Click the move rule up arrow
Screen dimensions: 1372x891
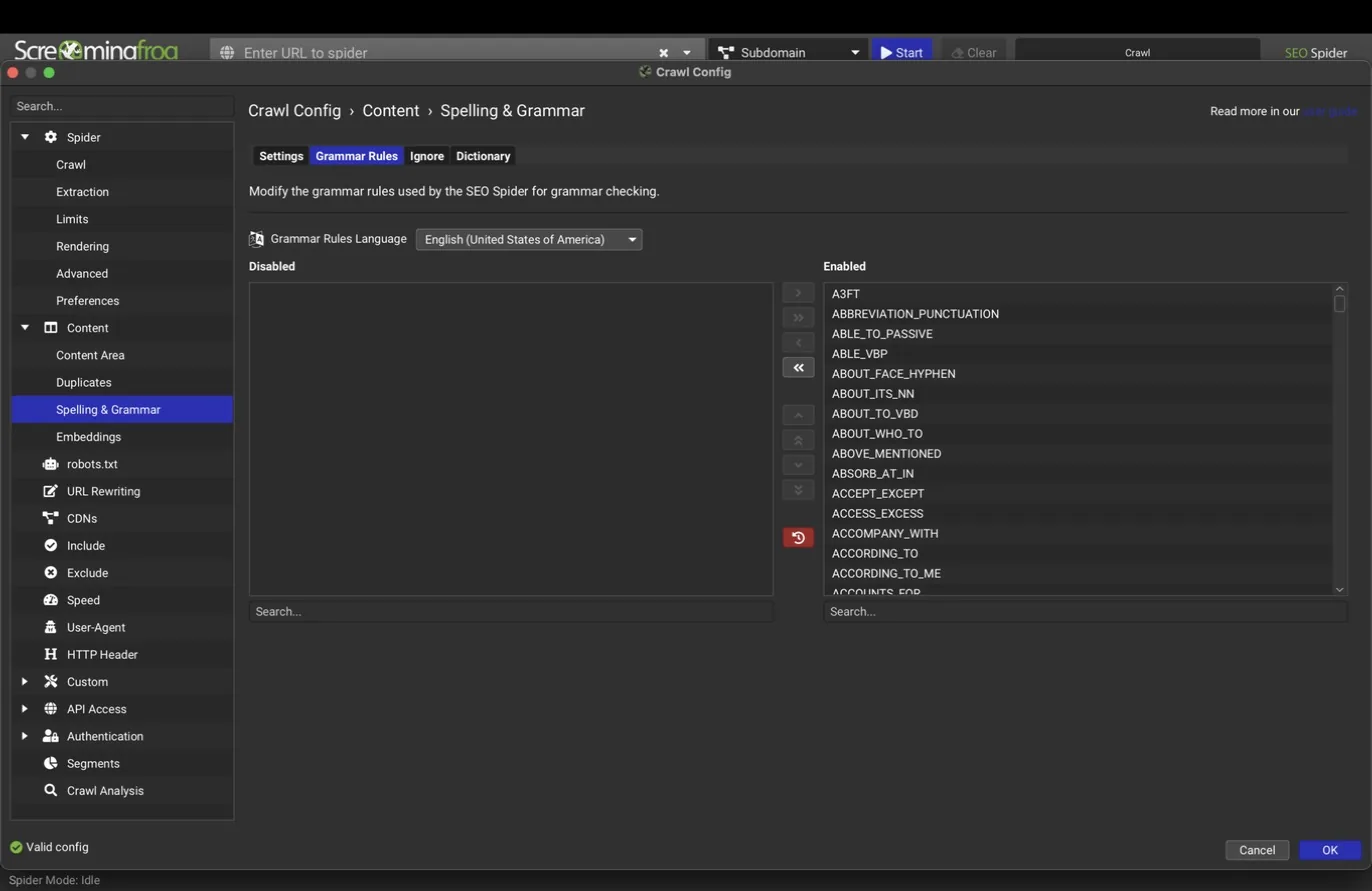point(798,415)
